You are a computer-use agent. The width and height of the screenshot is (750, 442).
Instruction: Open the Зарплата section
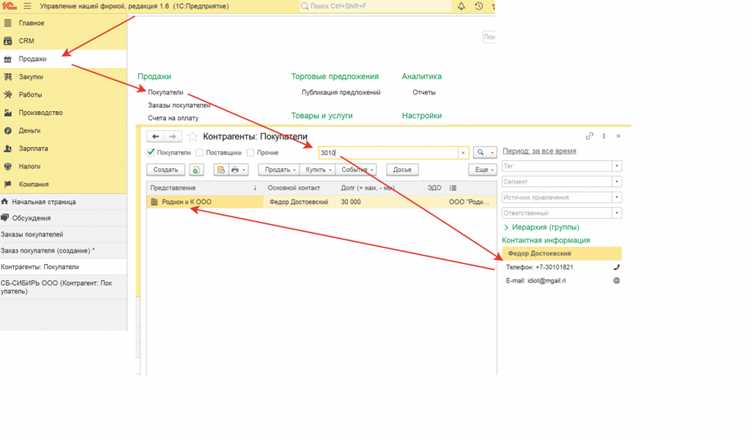[x=63, y=148]
